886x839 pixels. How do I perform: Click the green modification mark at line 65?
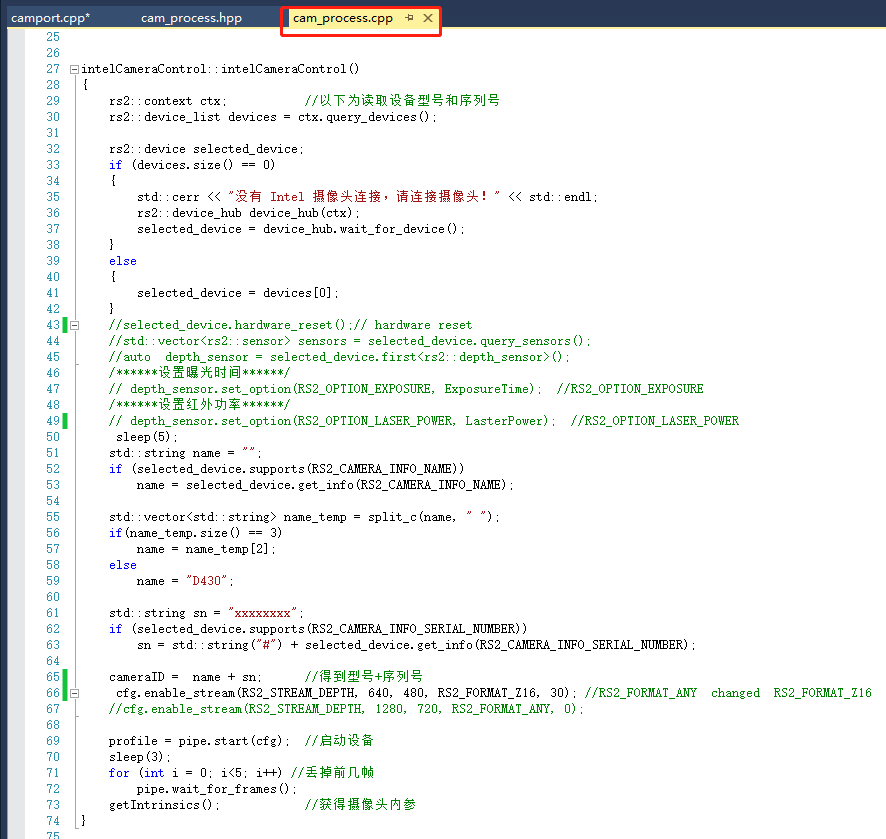(64, 677)
